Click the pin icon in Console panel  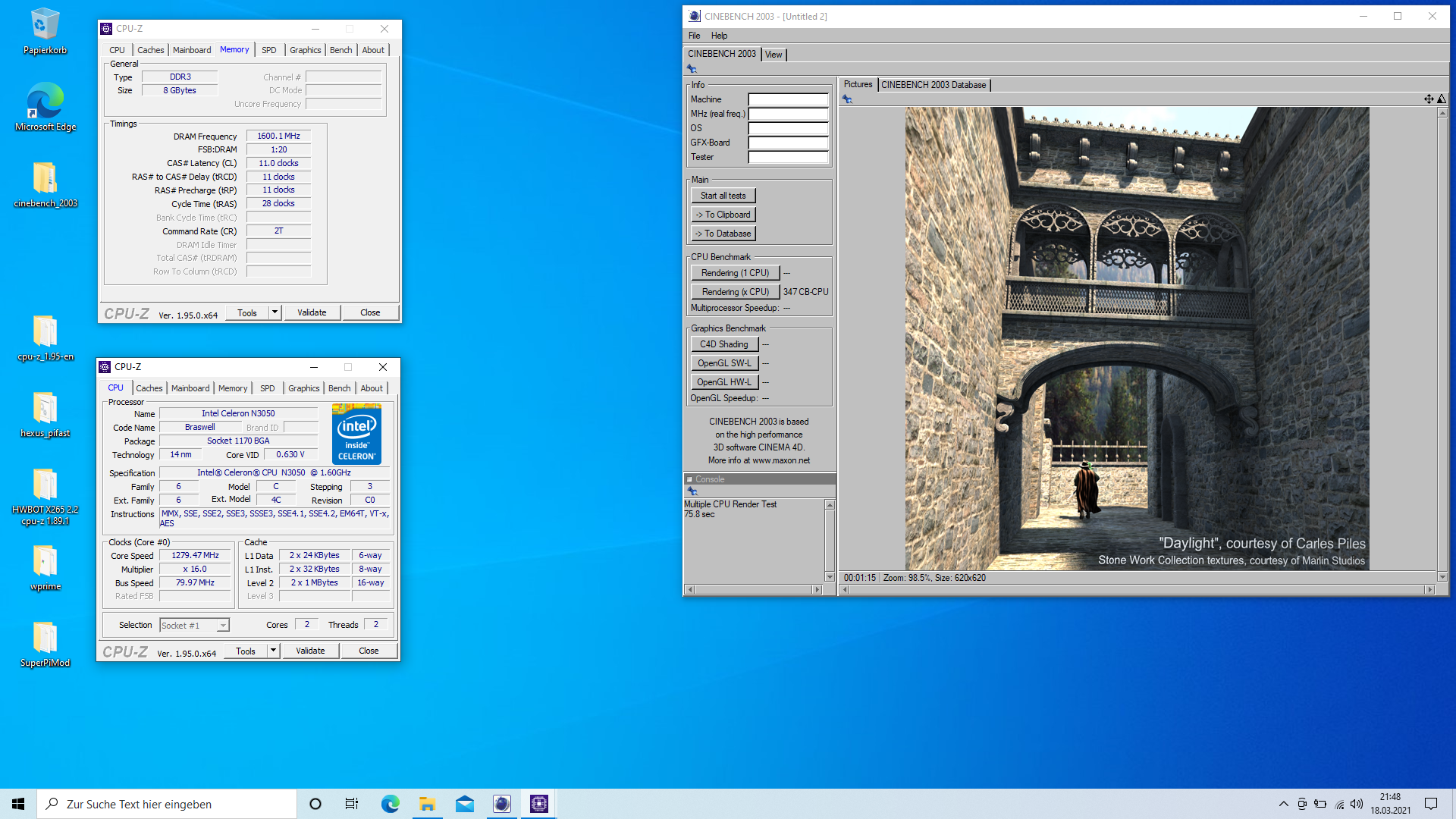(692, 491)
